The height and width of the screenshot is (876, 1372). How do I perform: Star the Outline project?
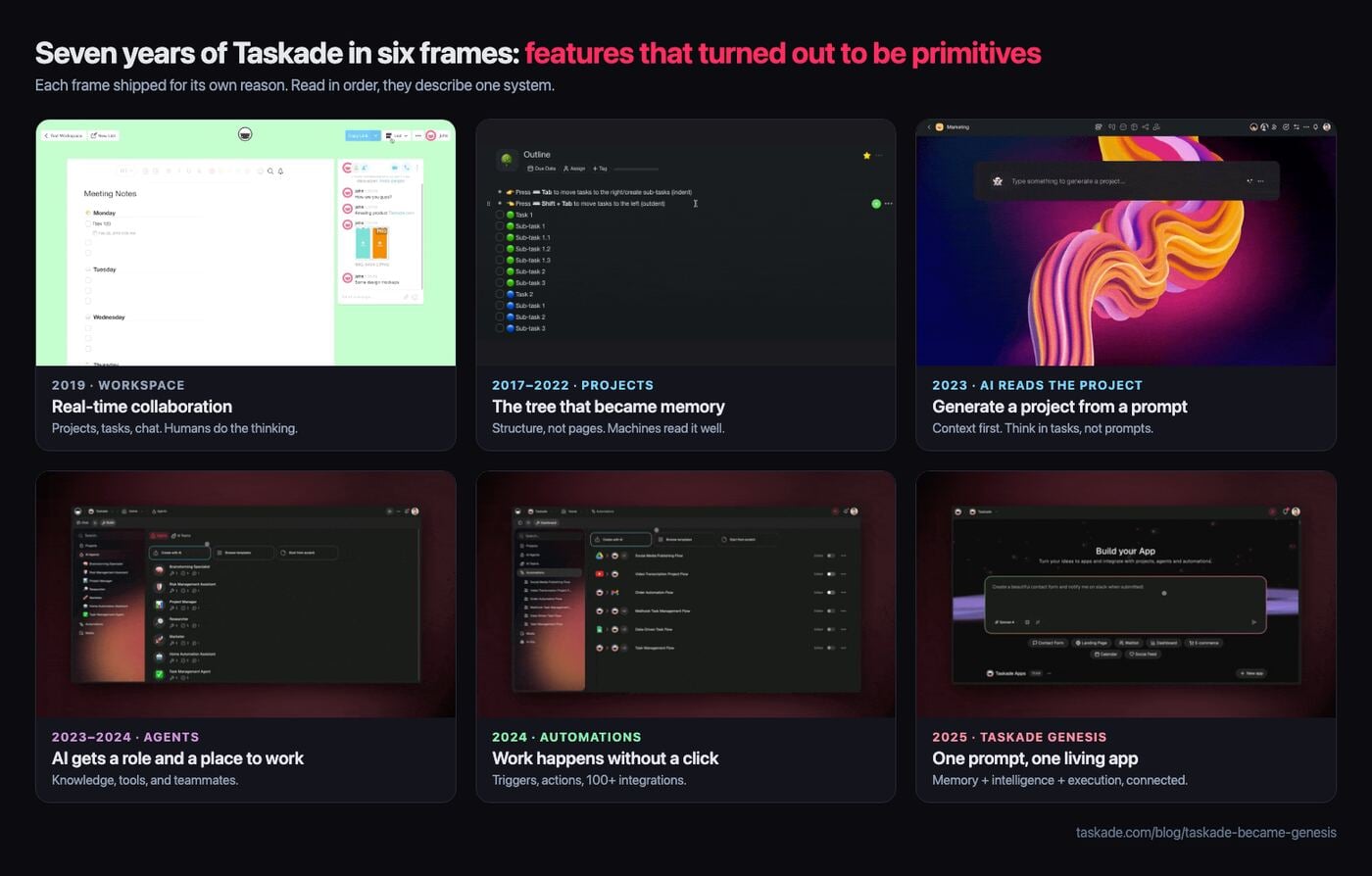point(866,155)
